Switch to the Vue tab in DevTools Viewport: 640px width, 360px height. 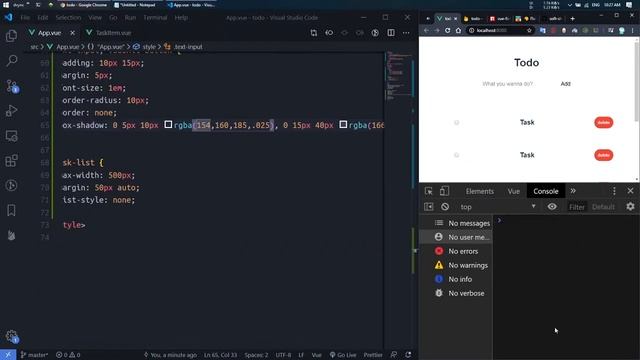pos(513,191)
